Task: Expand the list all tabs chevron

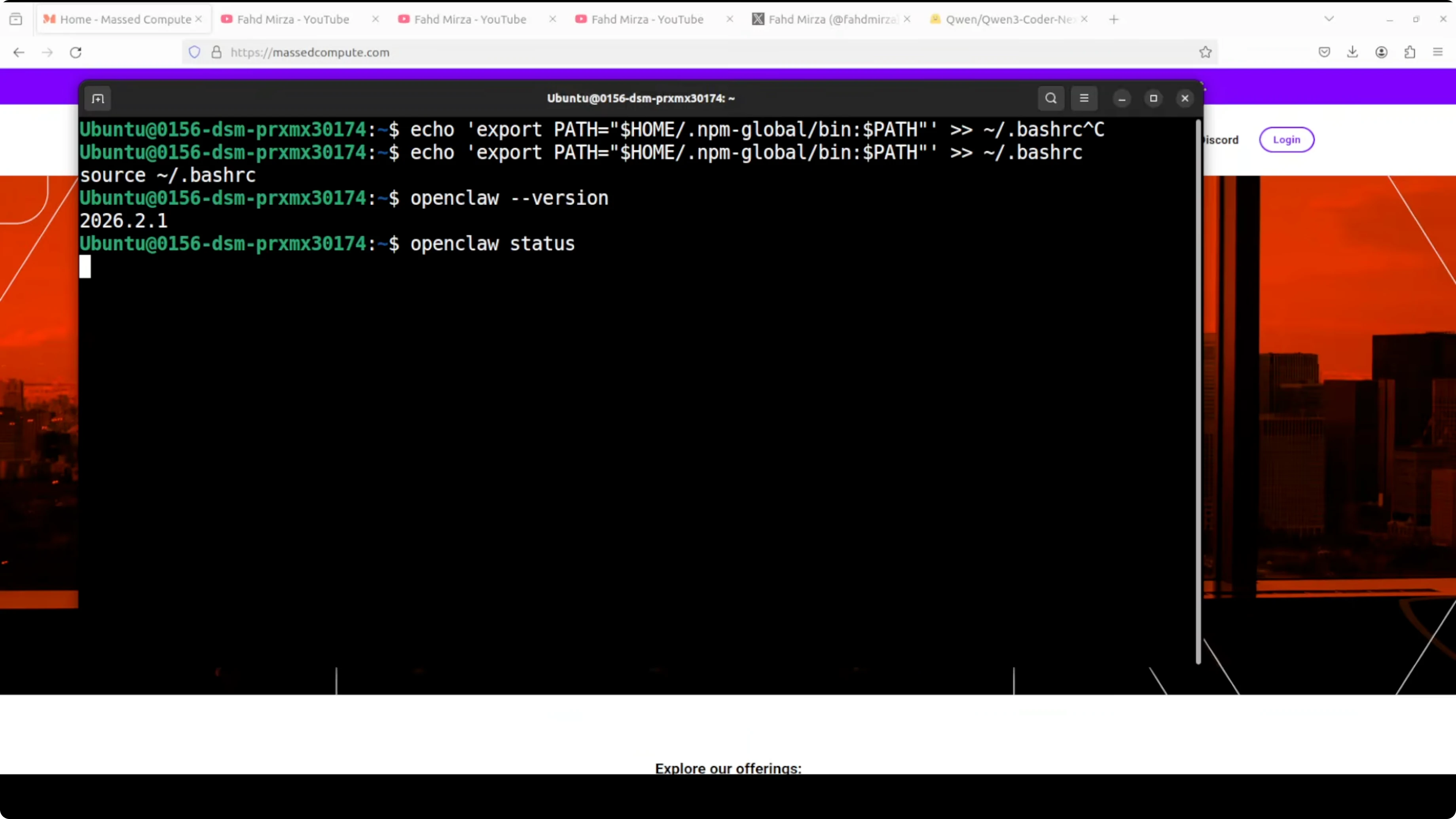Action: click(x=1329, y=19)
